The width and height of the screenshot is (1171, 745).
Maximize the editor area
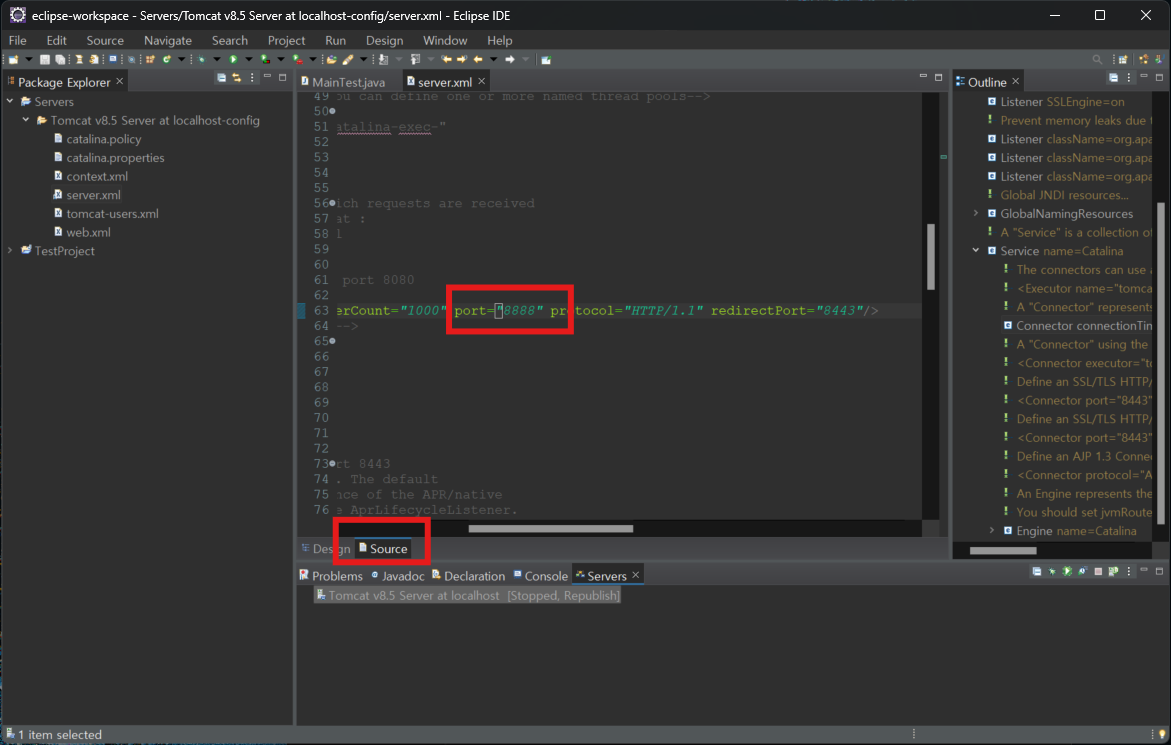point(939,77)
